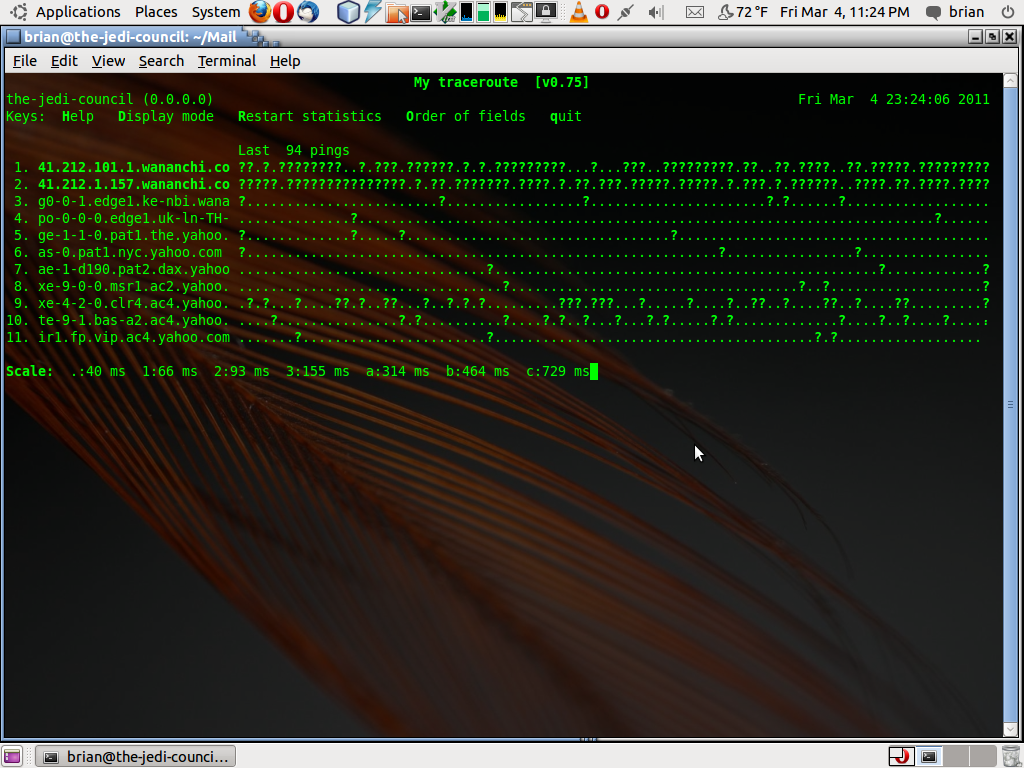Viewport: 1024px width, 768px height.
Task: Switch to second workspace with terminal
Action: pyautogui.click(x=928, y=756)
